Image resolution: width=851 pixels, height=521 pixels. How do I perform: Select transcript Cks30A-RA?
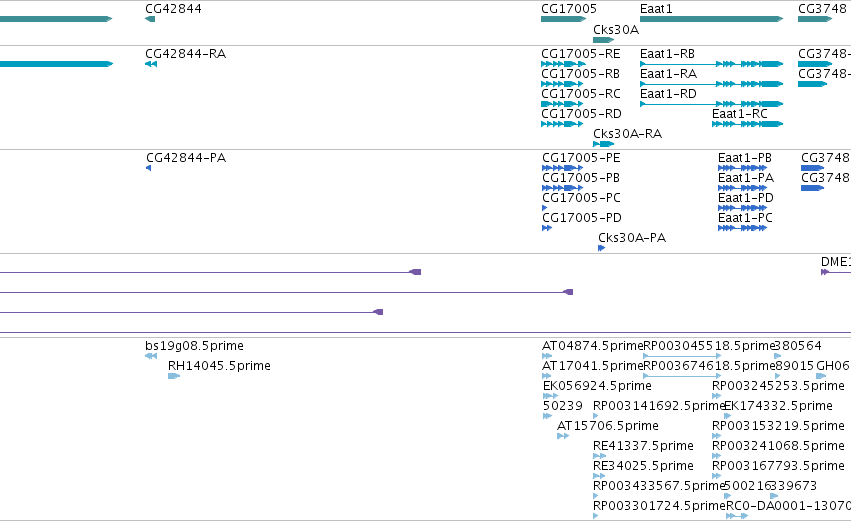[x=627, y=134]
